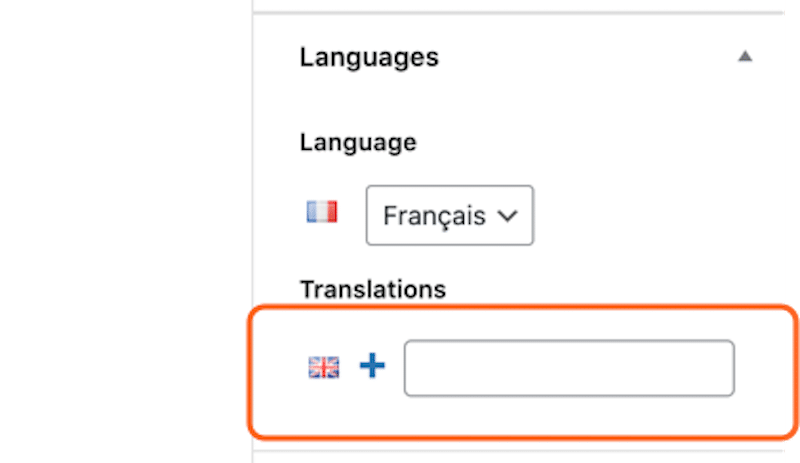This screenshot has width=800, height=463.
Task: Change the post language from Français
Action: pos(449,215)
